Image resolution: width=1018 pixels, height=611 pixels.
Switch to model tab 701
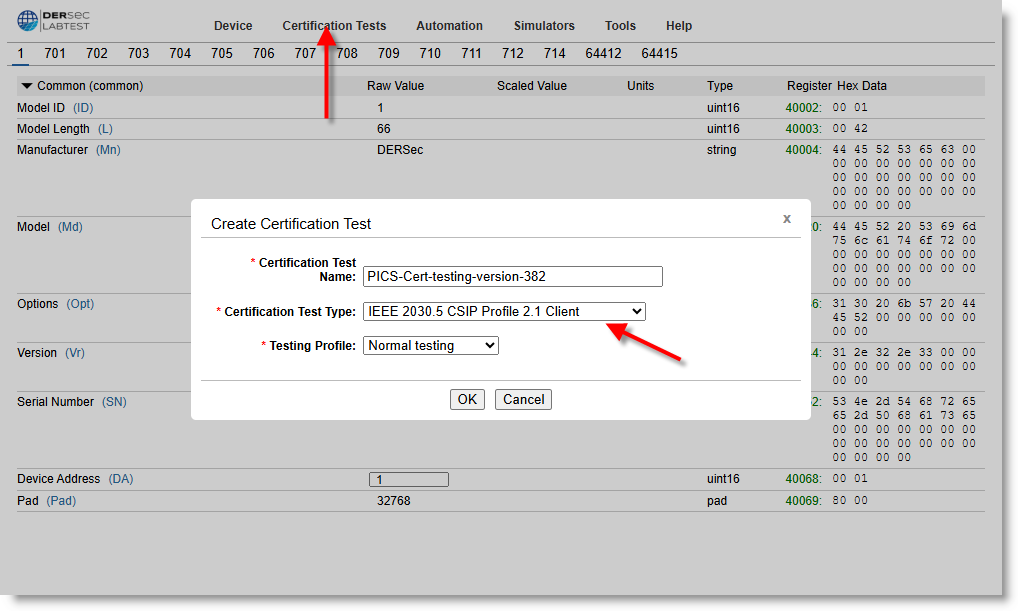pos(55,54)
